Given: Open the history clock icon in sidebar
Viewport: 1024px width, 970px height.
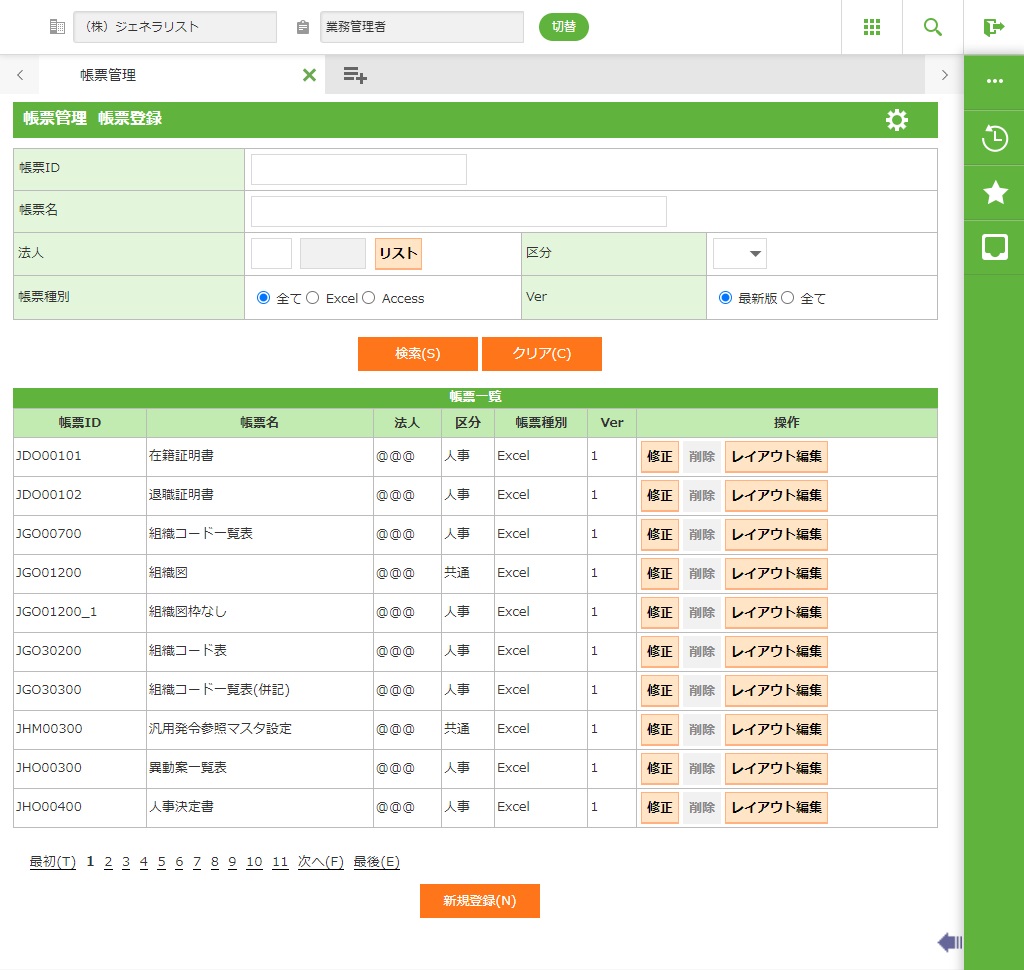Looking at the screenshot, I should [995, 138].
